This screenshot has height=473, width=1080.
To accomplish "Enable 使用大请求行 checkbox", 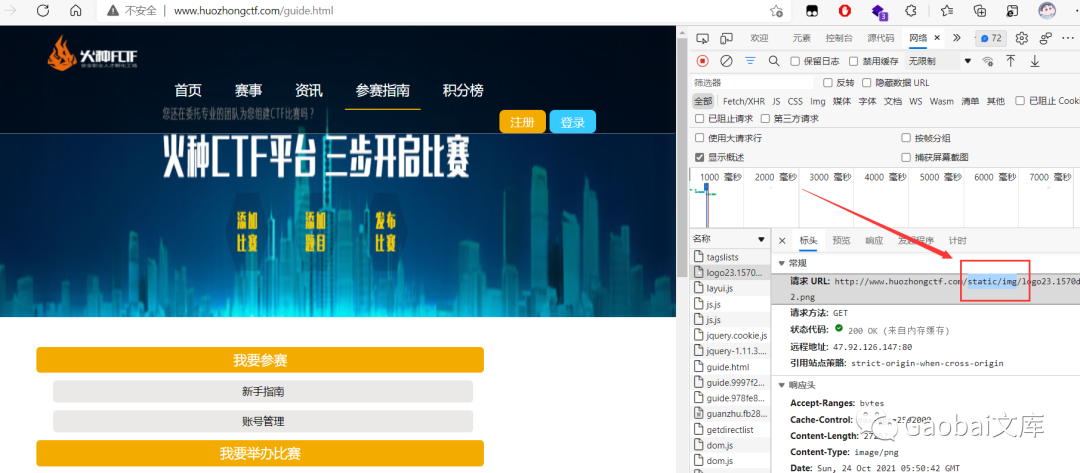I will [700, 138].
